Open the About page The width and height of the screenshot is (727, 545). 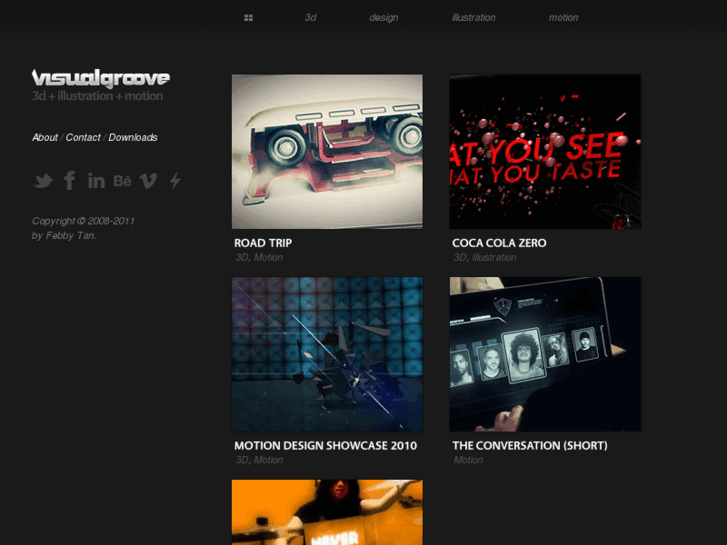[x=45, y=137]
